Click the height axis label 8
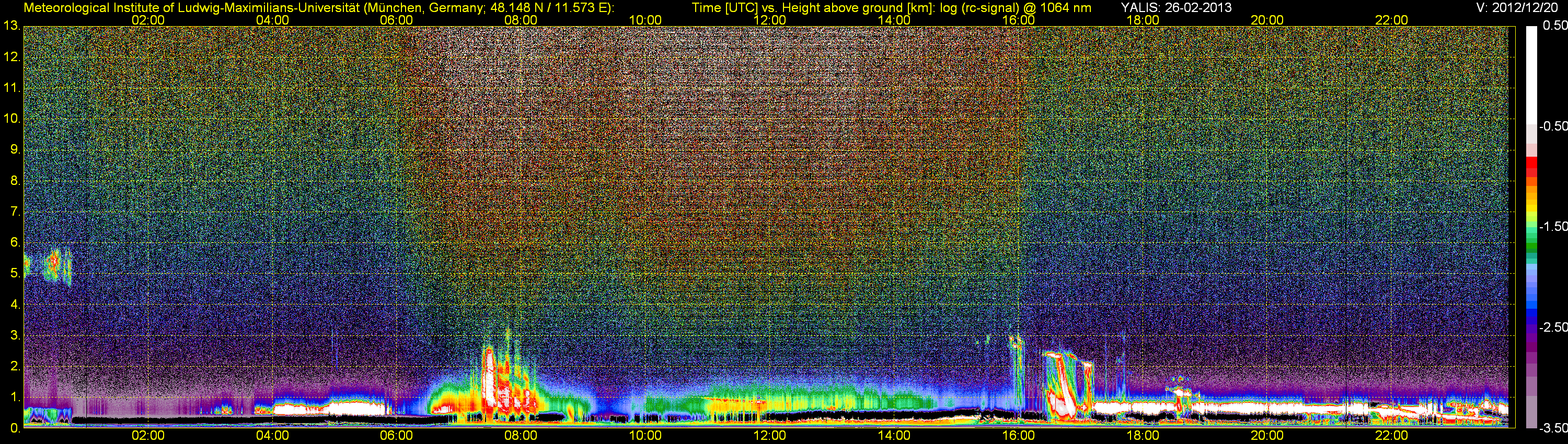1568x444 pixels. (15, 181)
